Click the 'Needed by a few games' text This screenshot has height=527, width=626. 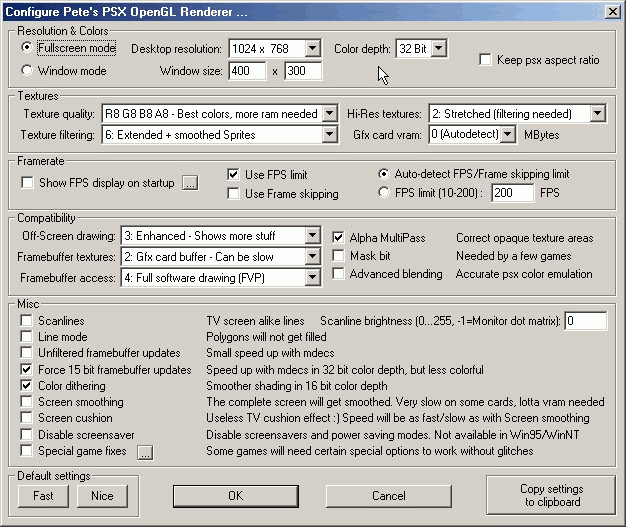tap(514, 256)
